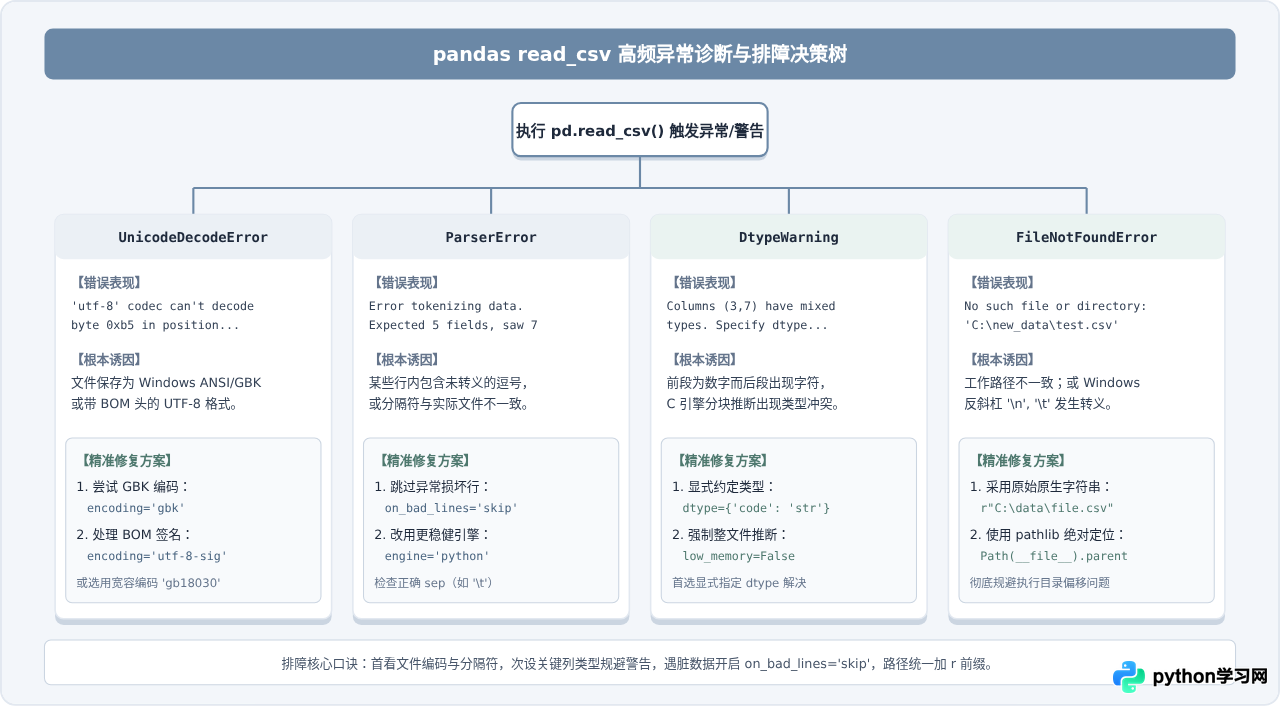
Task: Click the DtypeWarning card header
Action: [789, 237]
